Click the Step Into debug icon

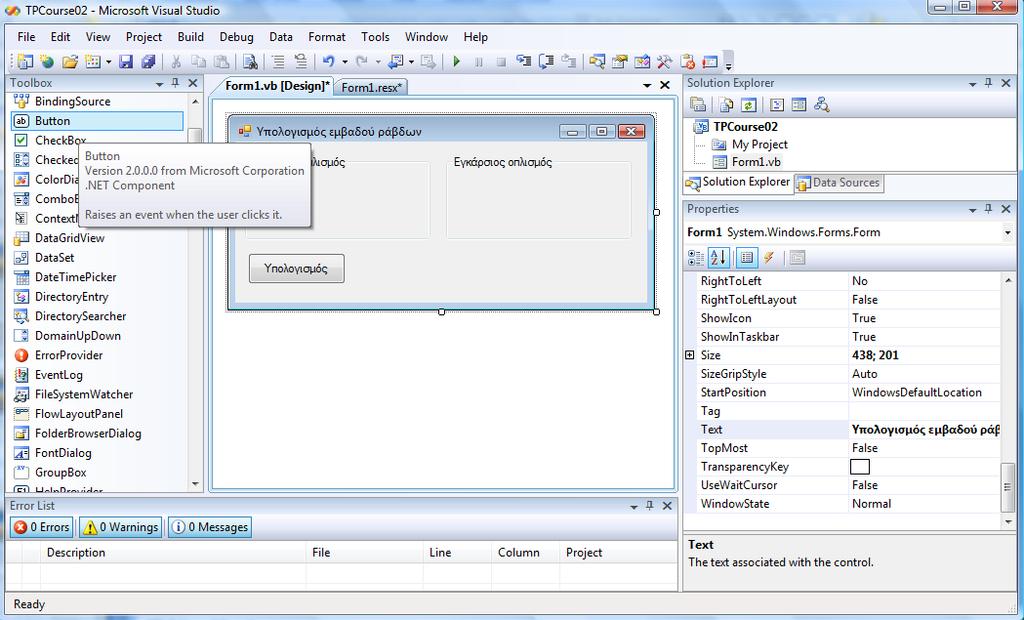[524, 61]
